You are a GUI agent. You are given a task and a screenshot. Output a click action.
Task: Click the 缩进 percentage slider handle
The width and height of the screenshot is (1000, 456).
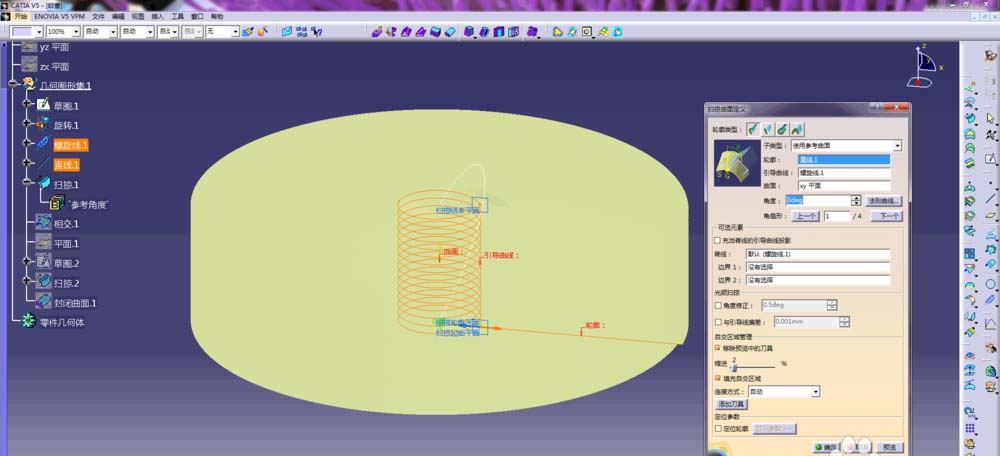pos(734,367)
